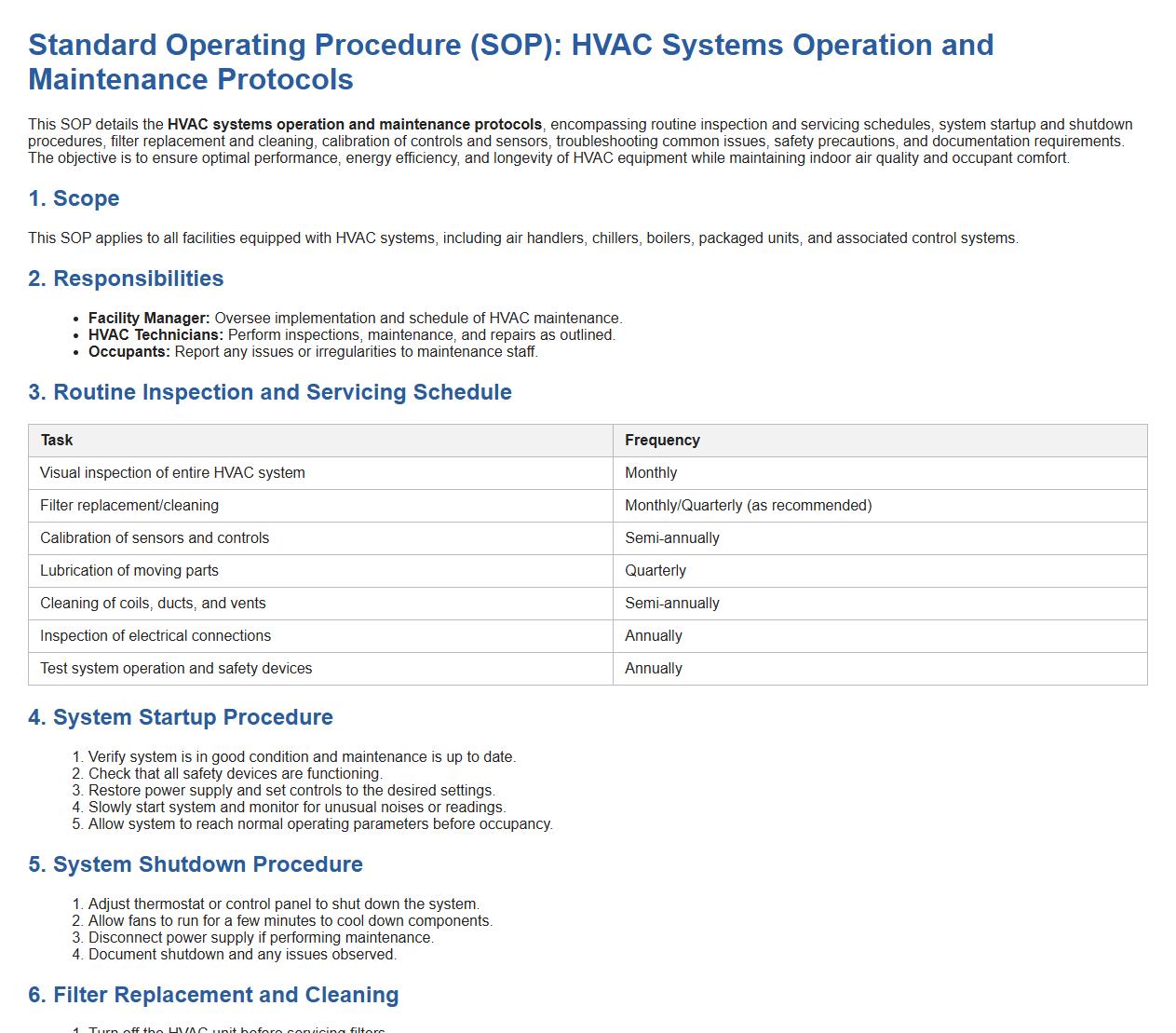
Task: Select the 'Facility Manager:' bullet label
Action: (149, 319)
